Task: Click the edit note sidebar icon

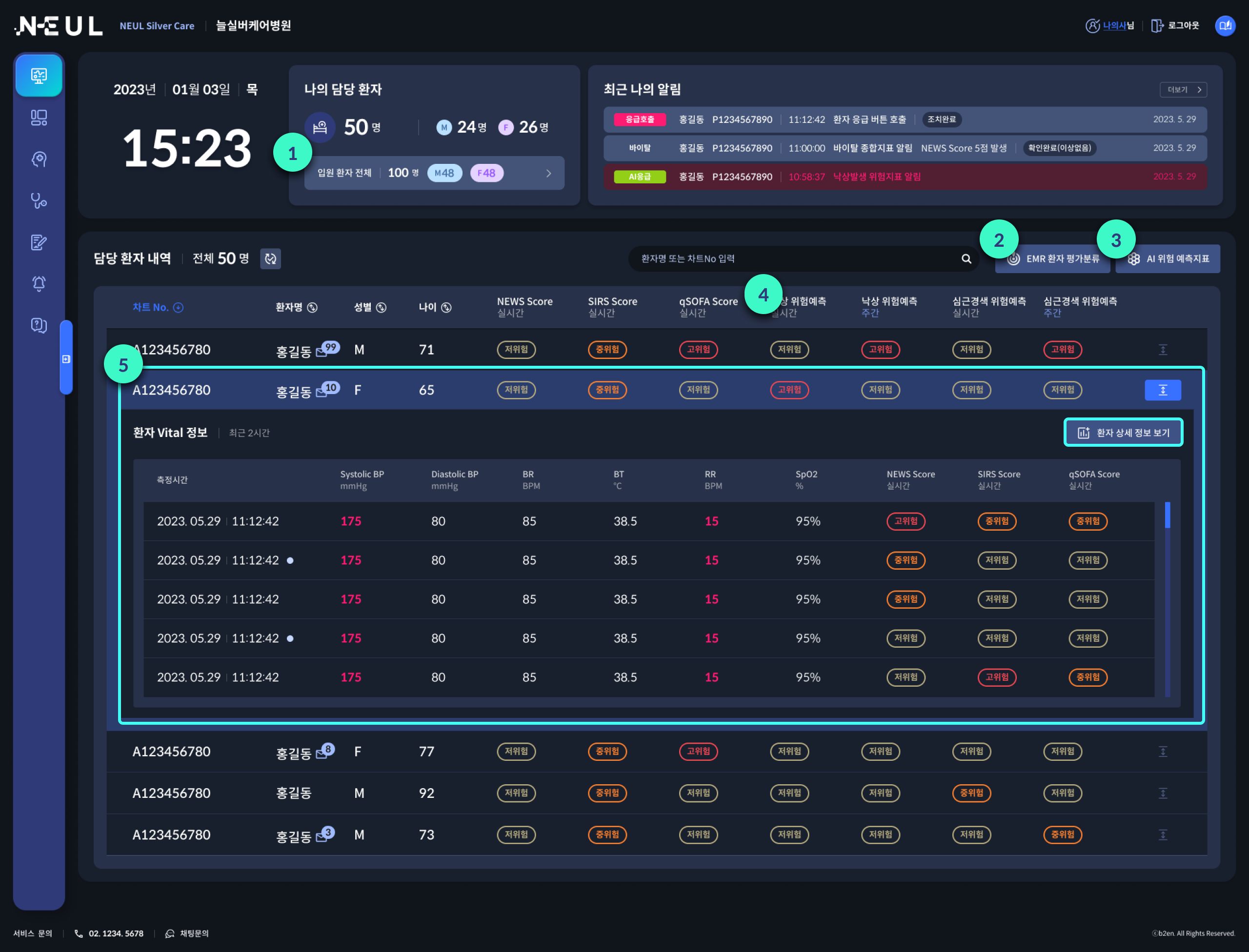Action: click(39, 242)
